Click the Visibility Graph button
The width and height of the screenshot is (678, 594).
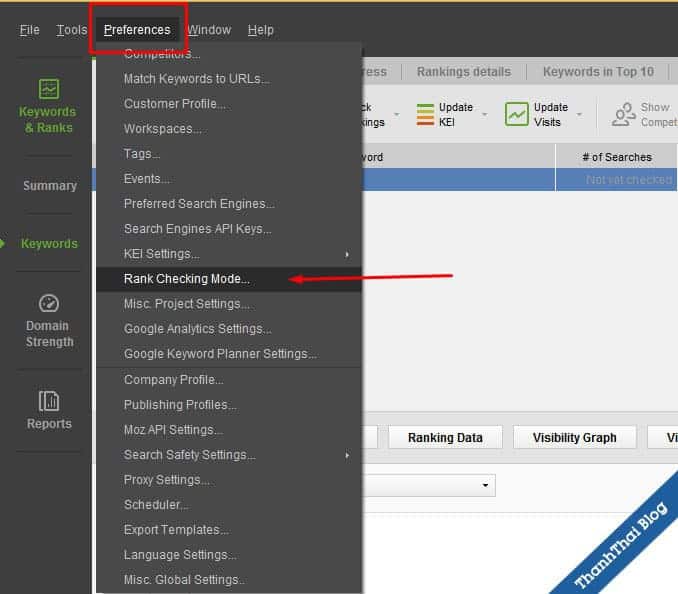point(574,437)
